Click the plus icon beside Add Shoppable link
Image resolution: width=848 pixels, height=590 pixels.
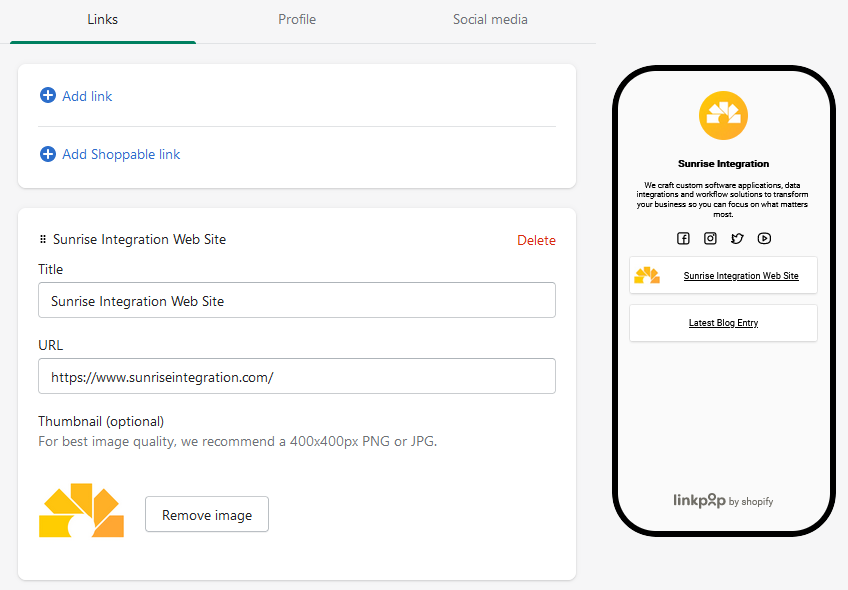coord(48,154)
